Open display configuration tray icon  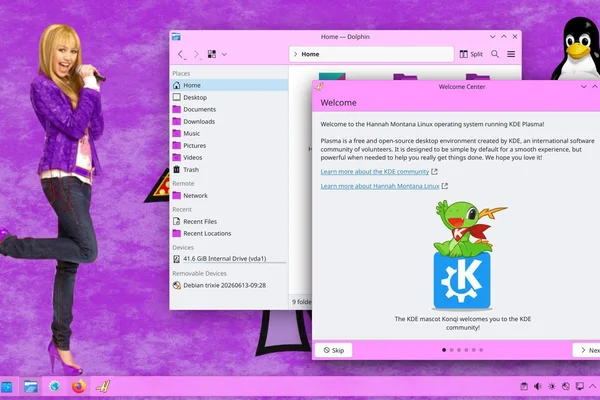click(x=580, y=387)
